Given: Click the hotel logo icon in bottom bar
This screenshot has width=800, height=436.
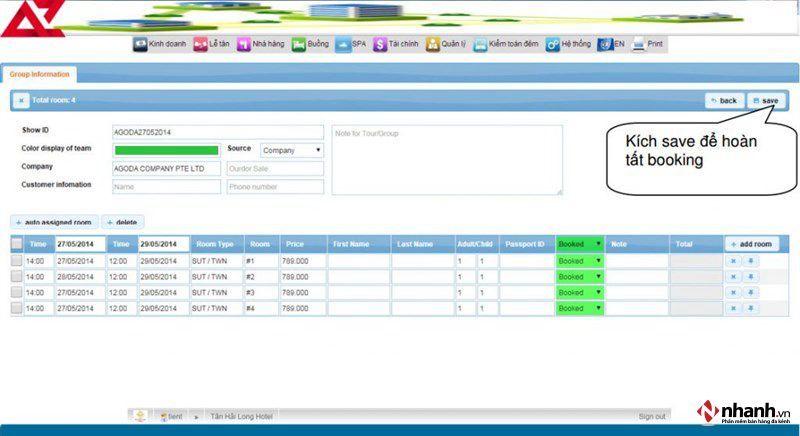Looking at the screenshot, I should click(x=140, y=416).
